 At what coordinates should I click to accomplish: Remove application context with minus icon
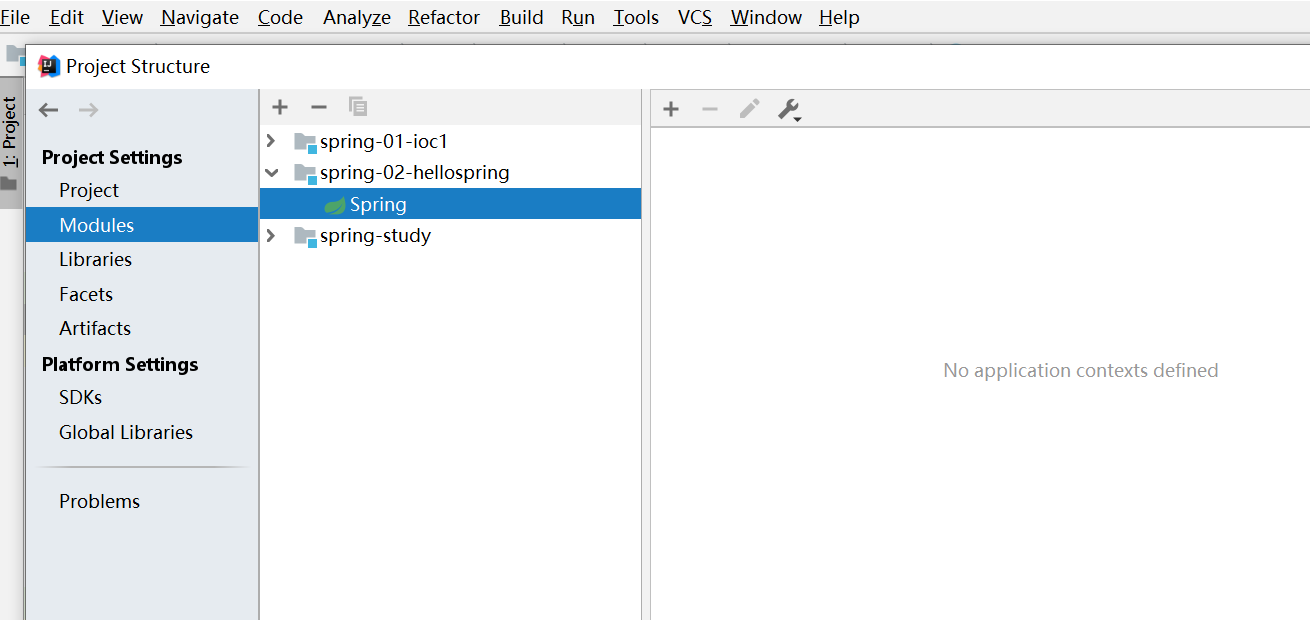point(710,109)
